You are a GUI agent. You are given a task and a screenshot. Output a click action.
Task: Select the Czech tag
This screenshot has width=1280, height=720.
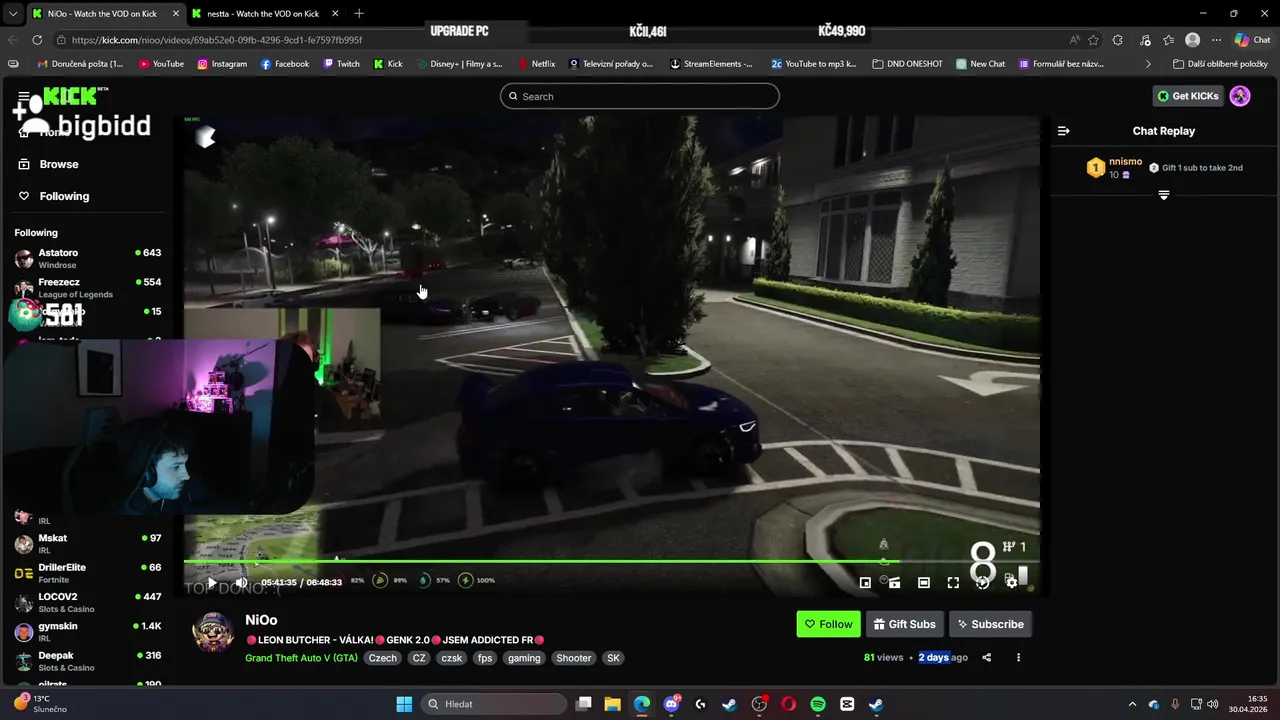(382, 658)
